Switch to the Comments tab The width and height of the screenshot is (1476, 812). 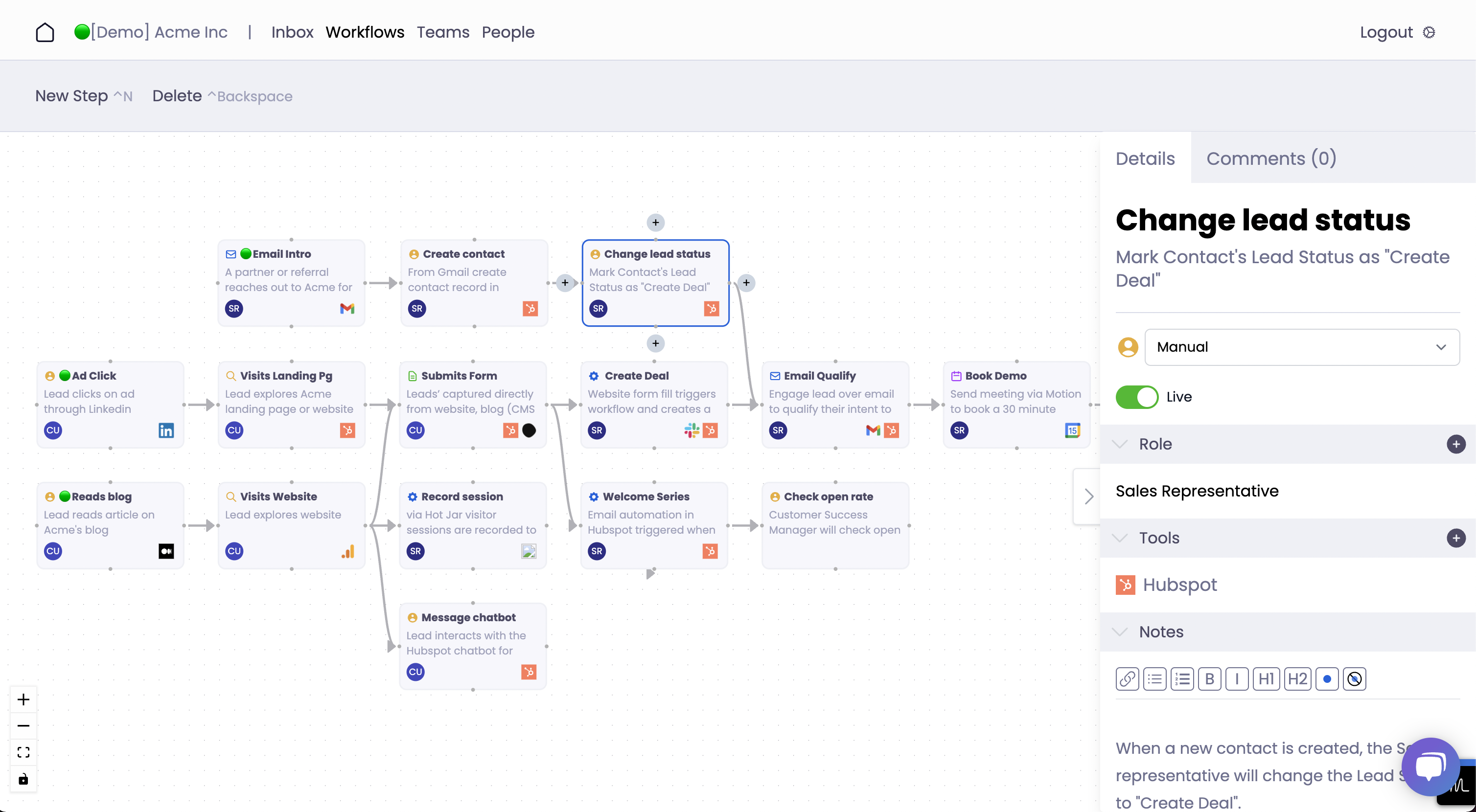pos(1271,158)
